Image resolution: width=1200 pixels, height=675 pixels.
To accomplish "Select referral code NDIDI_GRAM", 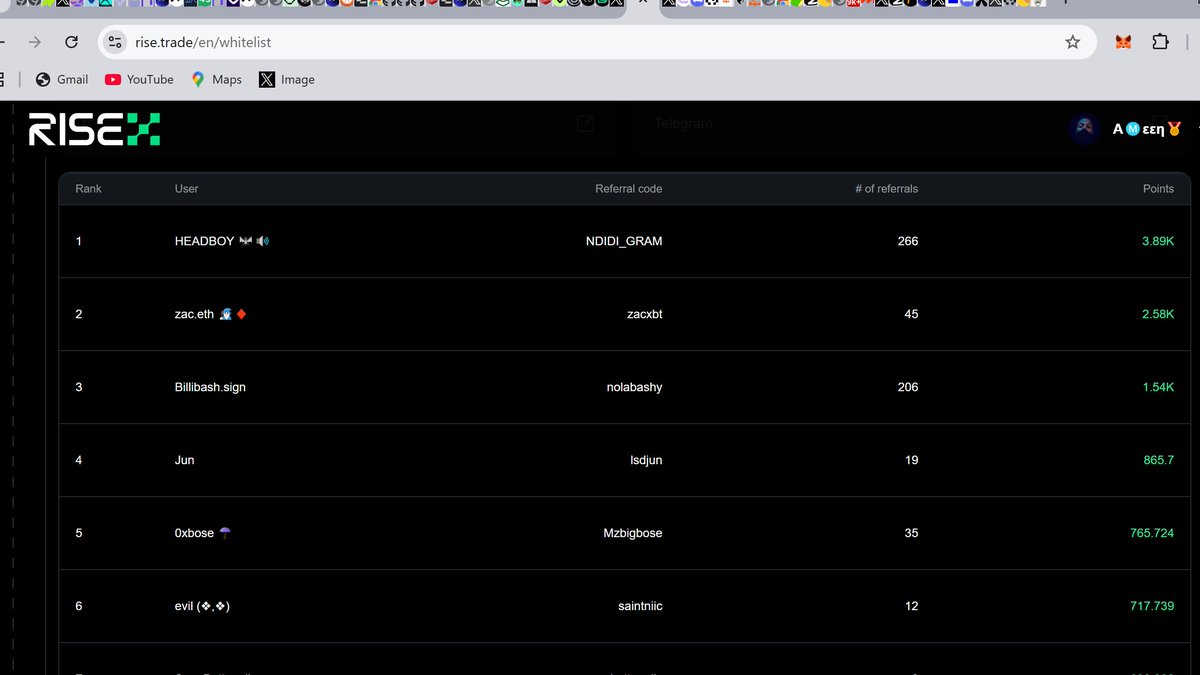I will (x=624, y=241).
